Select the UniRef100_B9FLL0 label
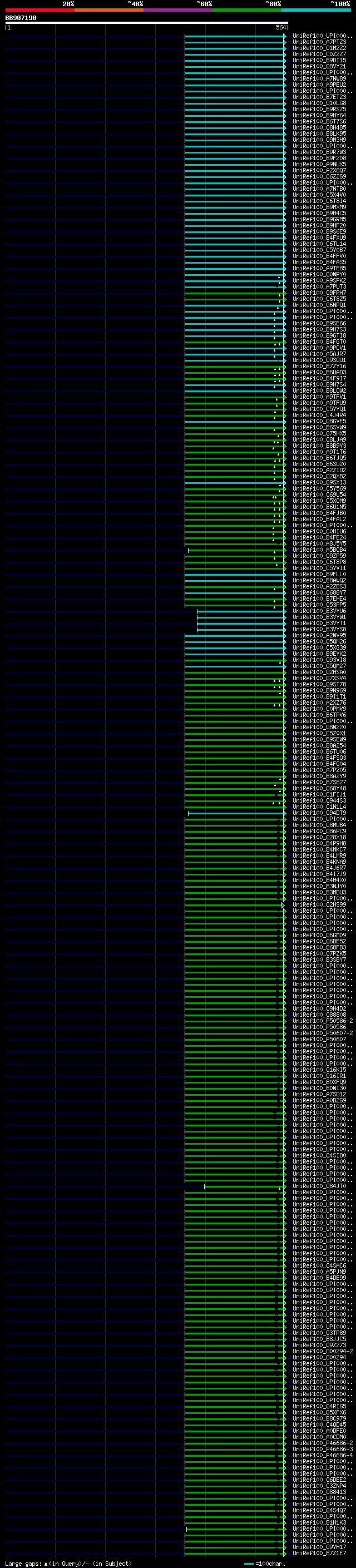 319,574
